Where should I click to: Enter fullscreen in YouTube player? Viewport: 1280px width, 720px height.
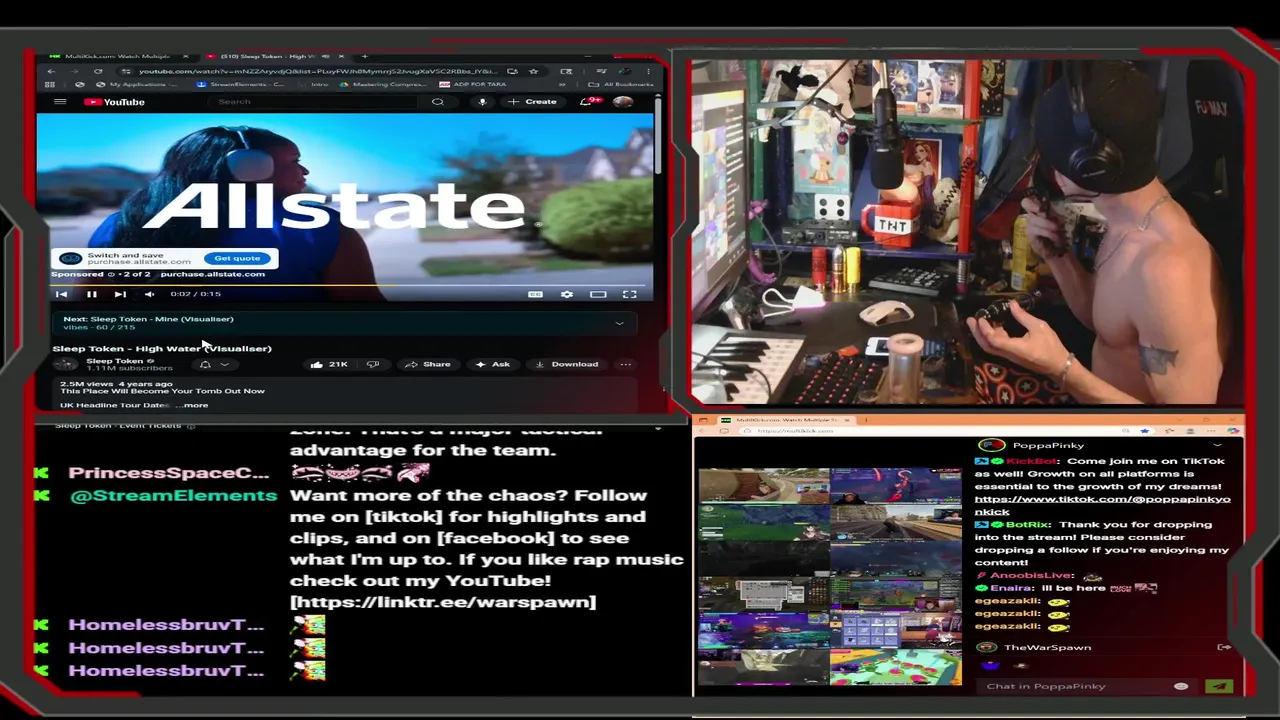(x=630, y=294)
